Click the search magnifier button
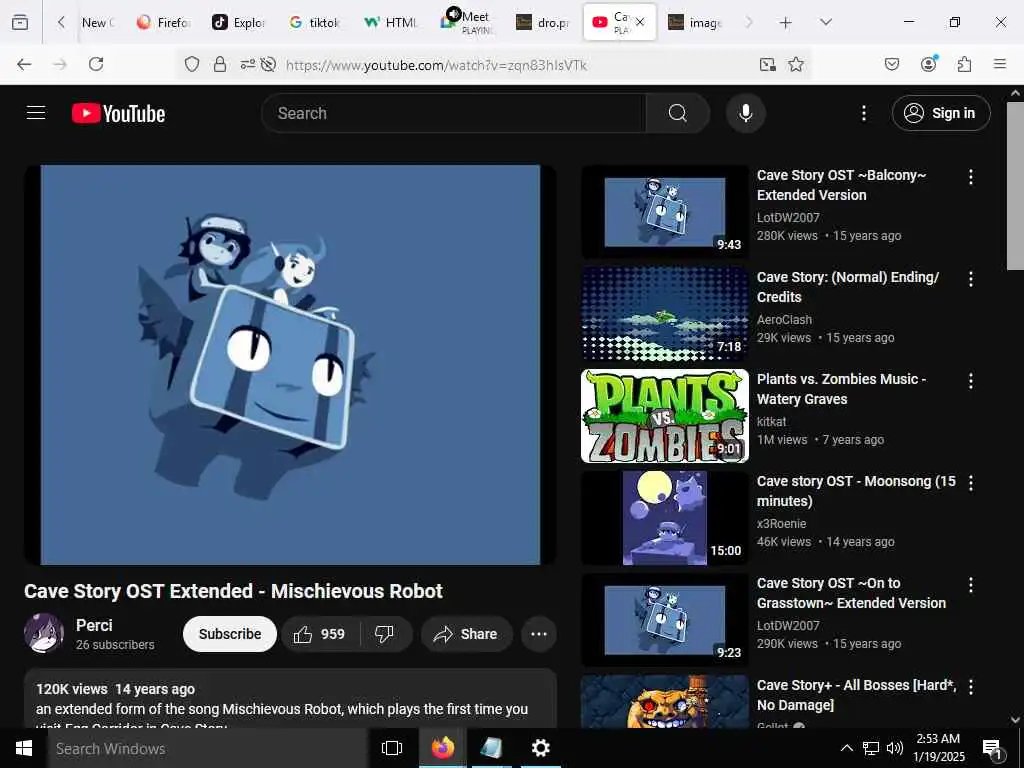This screenshot has width=1024, height=768. 677,113
